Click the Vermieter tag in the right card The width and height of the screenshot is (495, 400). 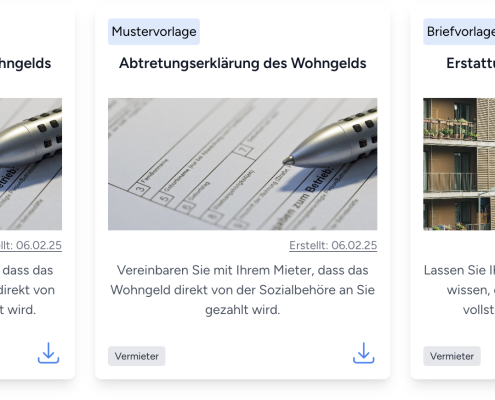pyautogui.click(x=452, y=356)
